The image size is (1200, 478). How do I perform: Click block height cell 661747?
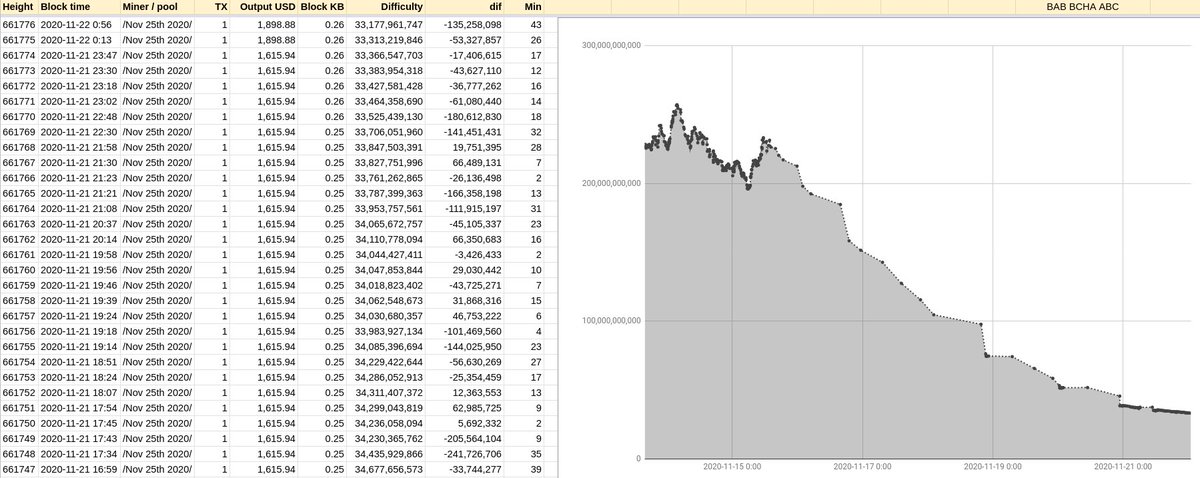[x=19, y=469]
